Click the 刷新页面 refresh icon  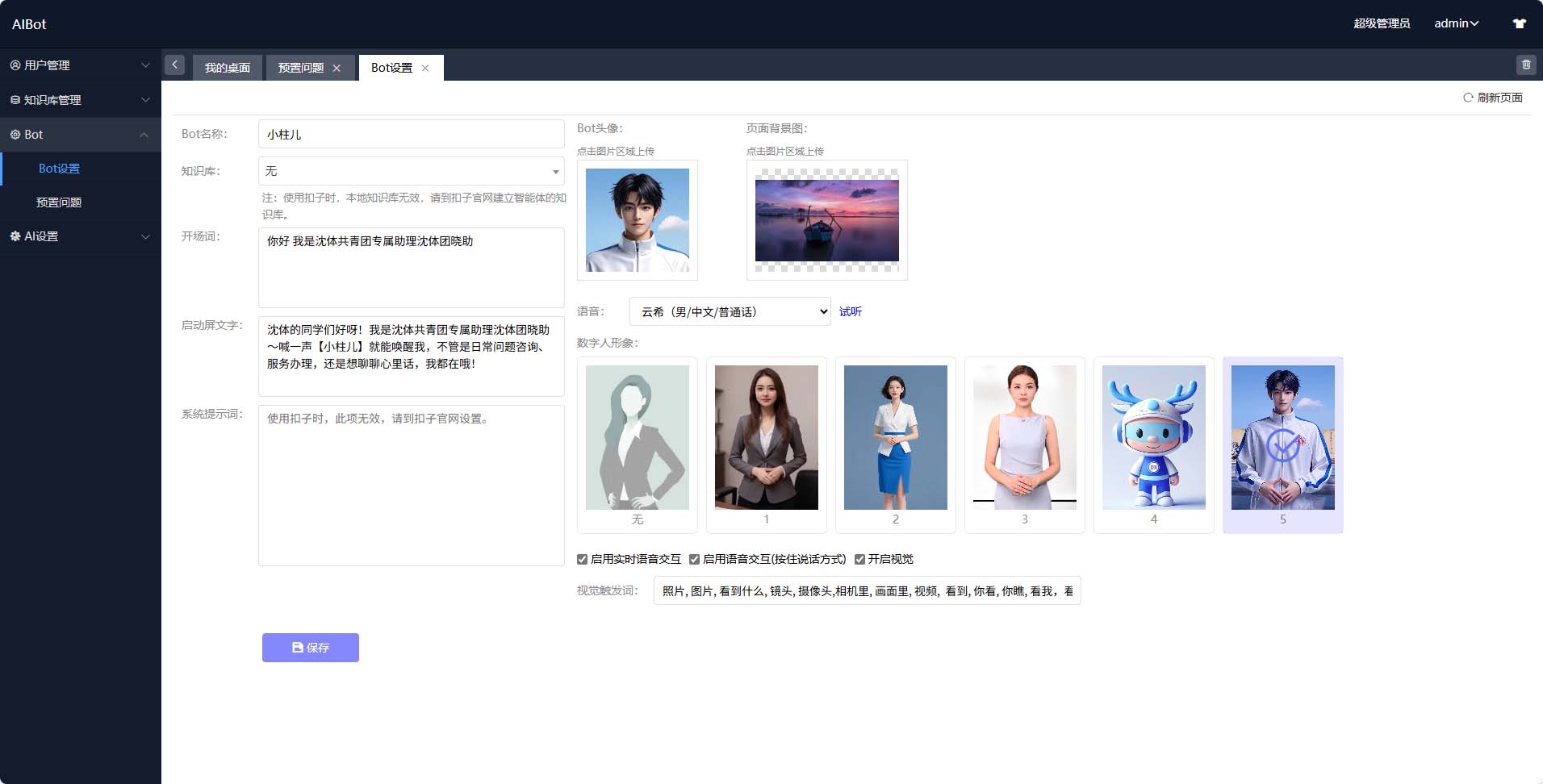point(1468,98)
